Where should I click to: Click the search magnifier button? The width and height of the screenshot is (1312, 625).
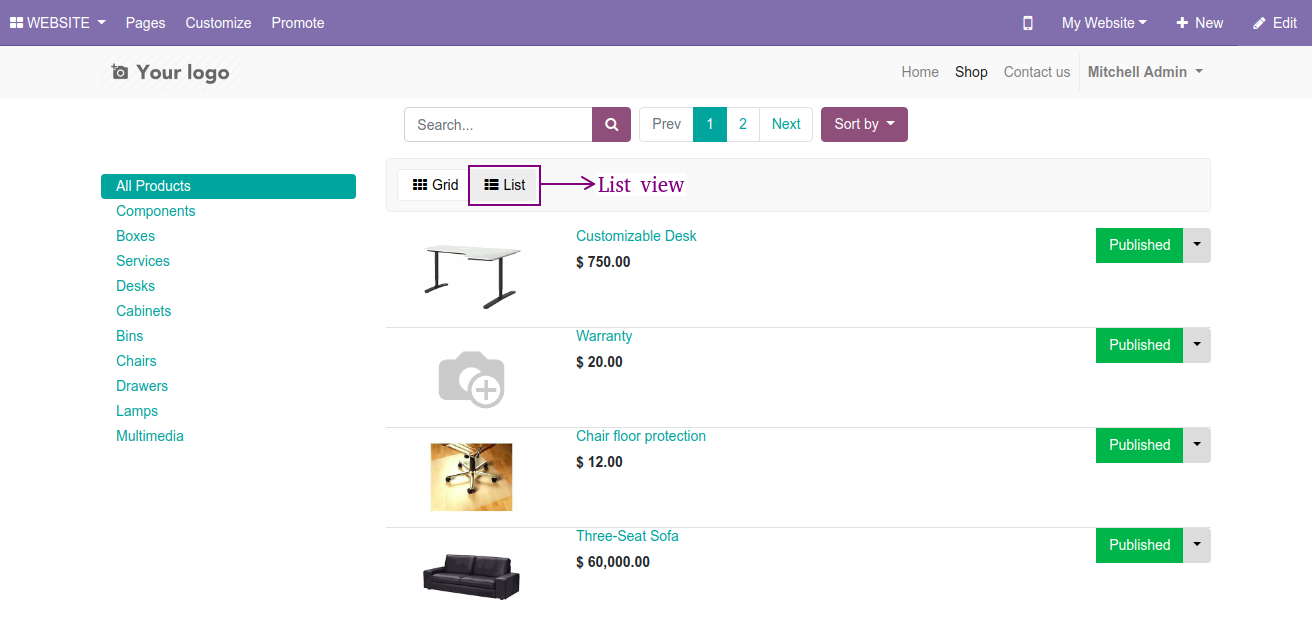[x=612, y=125]
